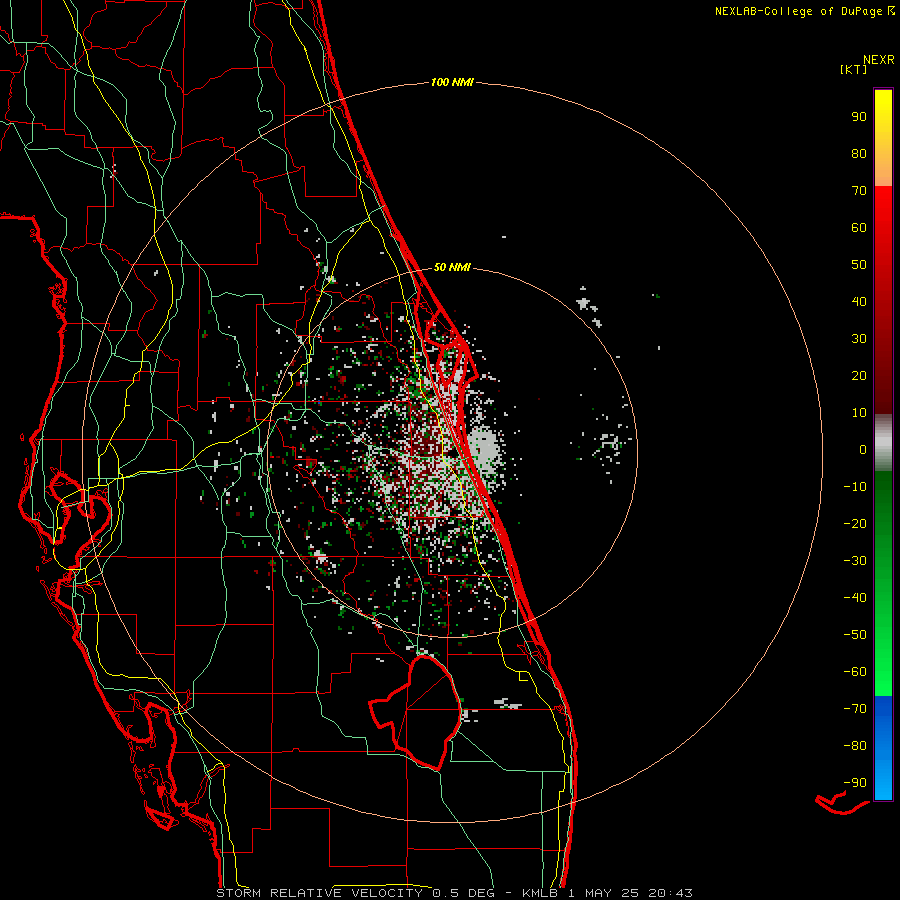Screen dimensions: 900x900
Task: Click the -90 value on velocity scale
Action: pos(855,783)
